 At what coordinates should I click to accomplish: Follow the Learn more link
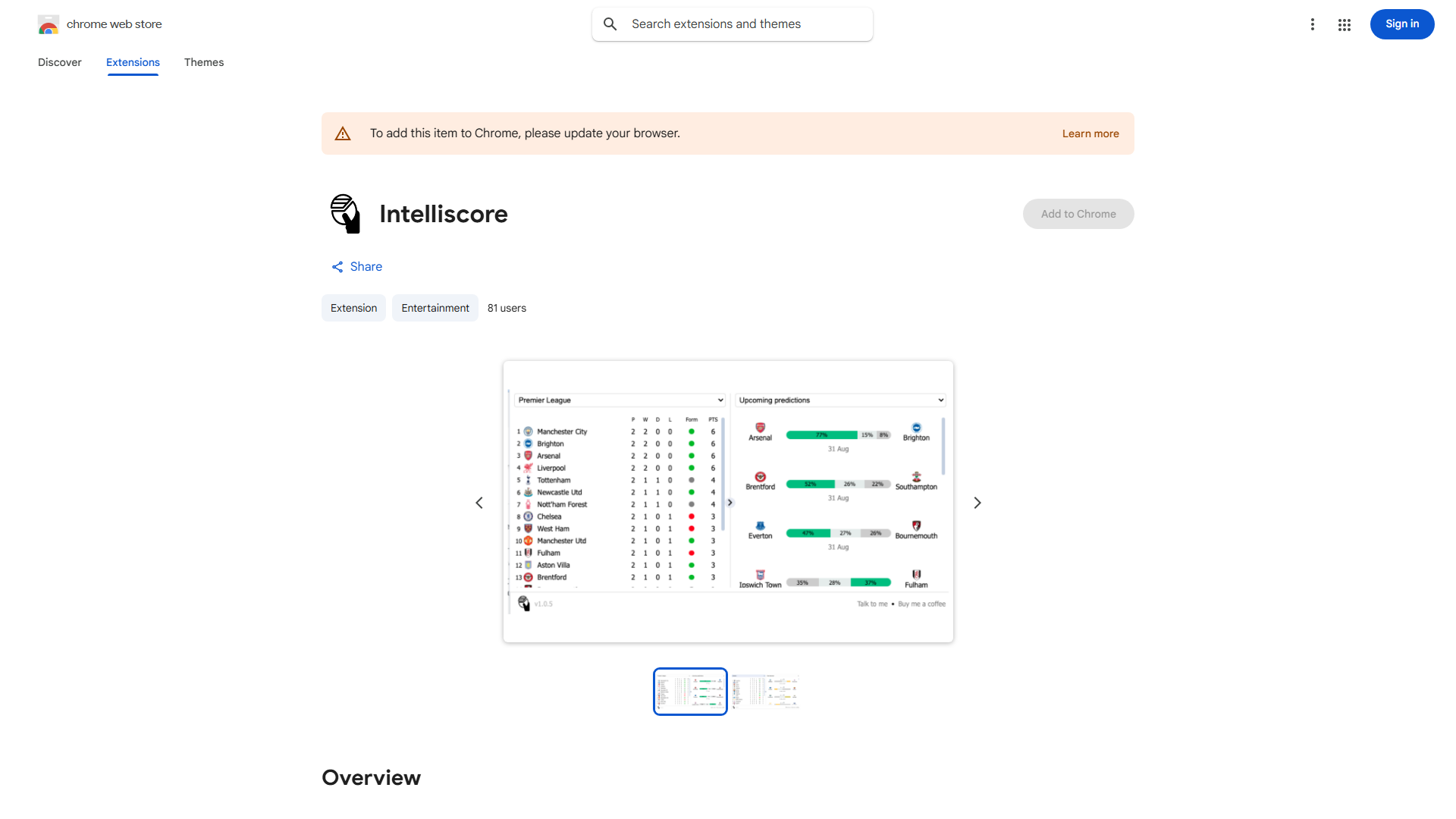pos(1090,133)
